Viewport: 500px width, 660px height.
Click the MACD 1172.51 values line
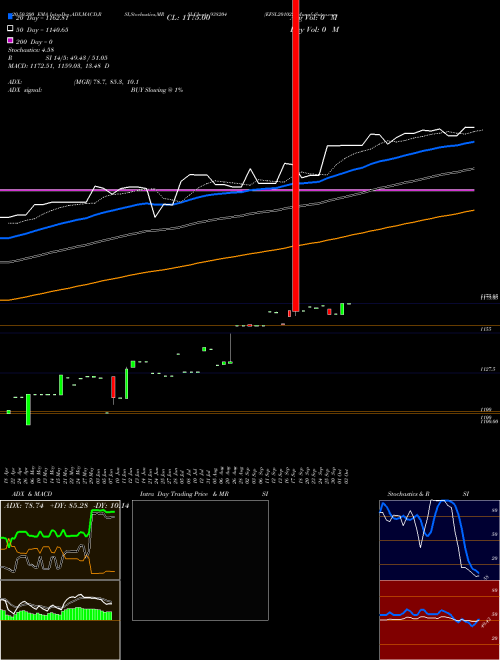click(59, 66)
